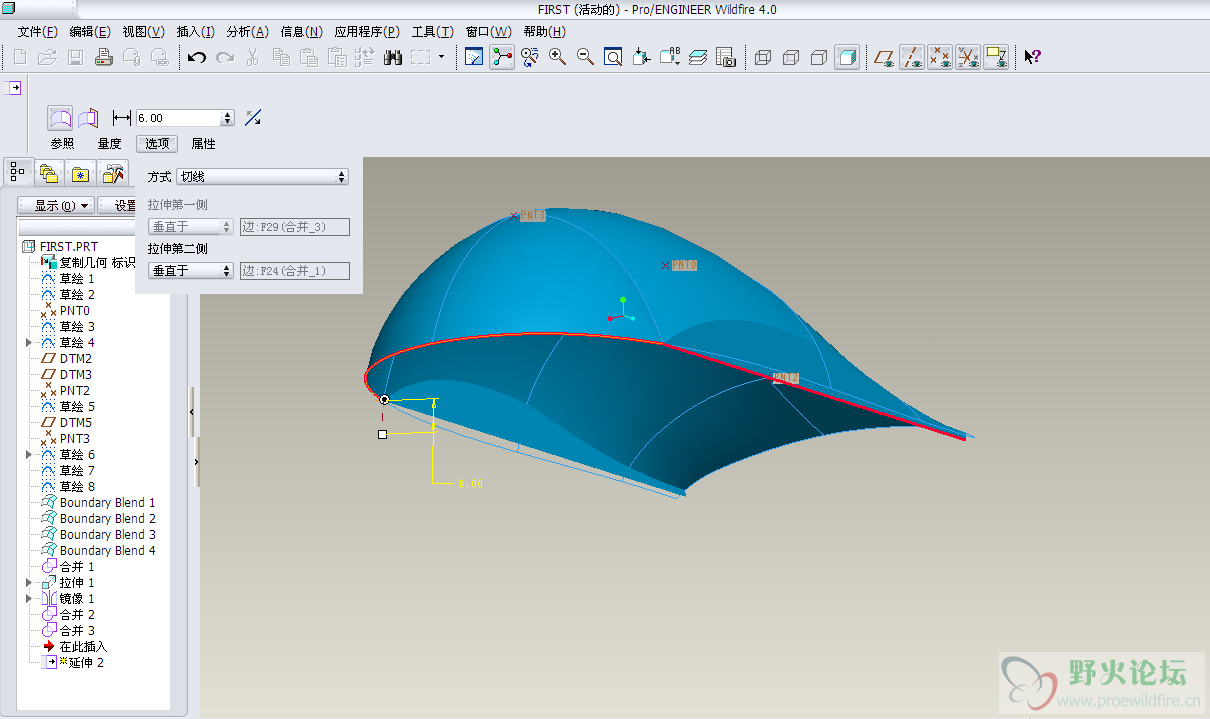Click the Print icon
Image resolution: width=1210 pixels, height=719 pixels.
(103, 57)
